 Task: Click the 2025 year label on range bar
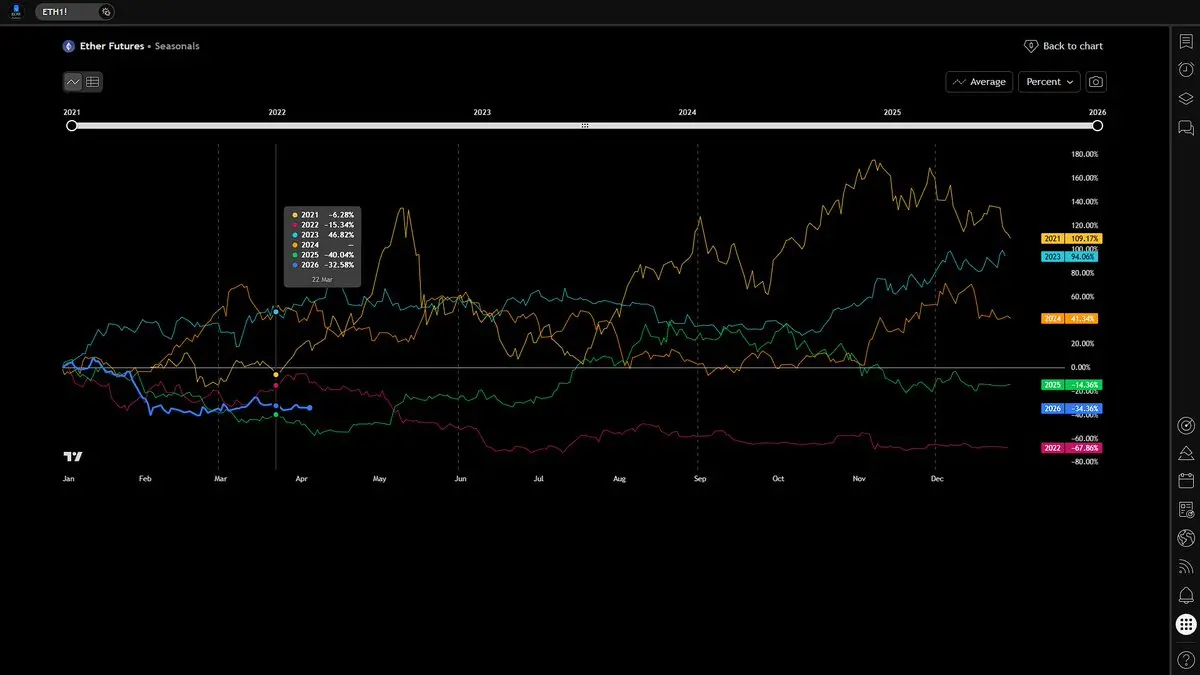coord(892,113)
